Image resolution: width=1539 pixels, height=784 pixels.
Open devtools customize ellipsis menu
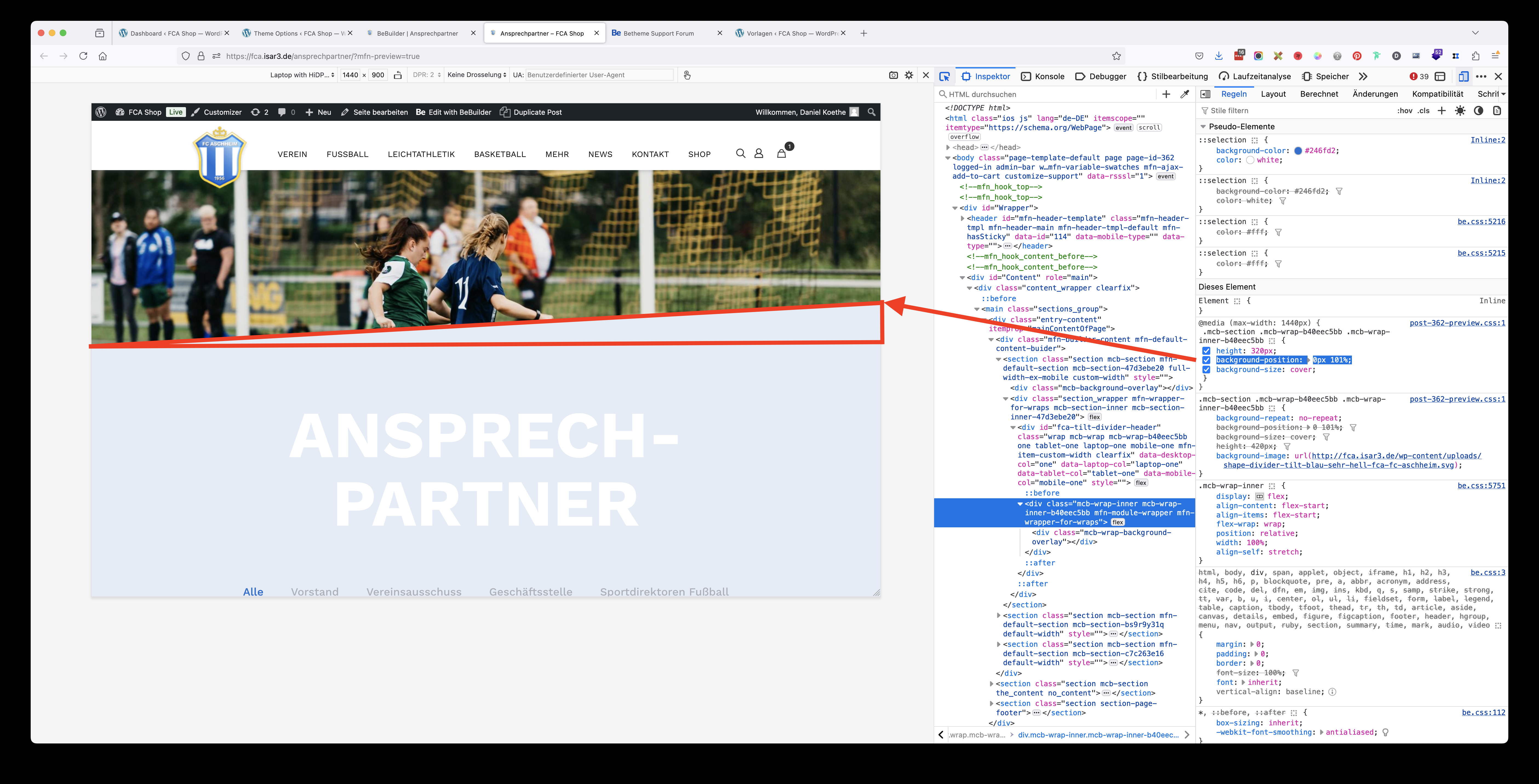pos(1481,76)
